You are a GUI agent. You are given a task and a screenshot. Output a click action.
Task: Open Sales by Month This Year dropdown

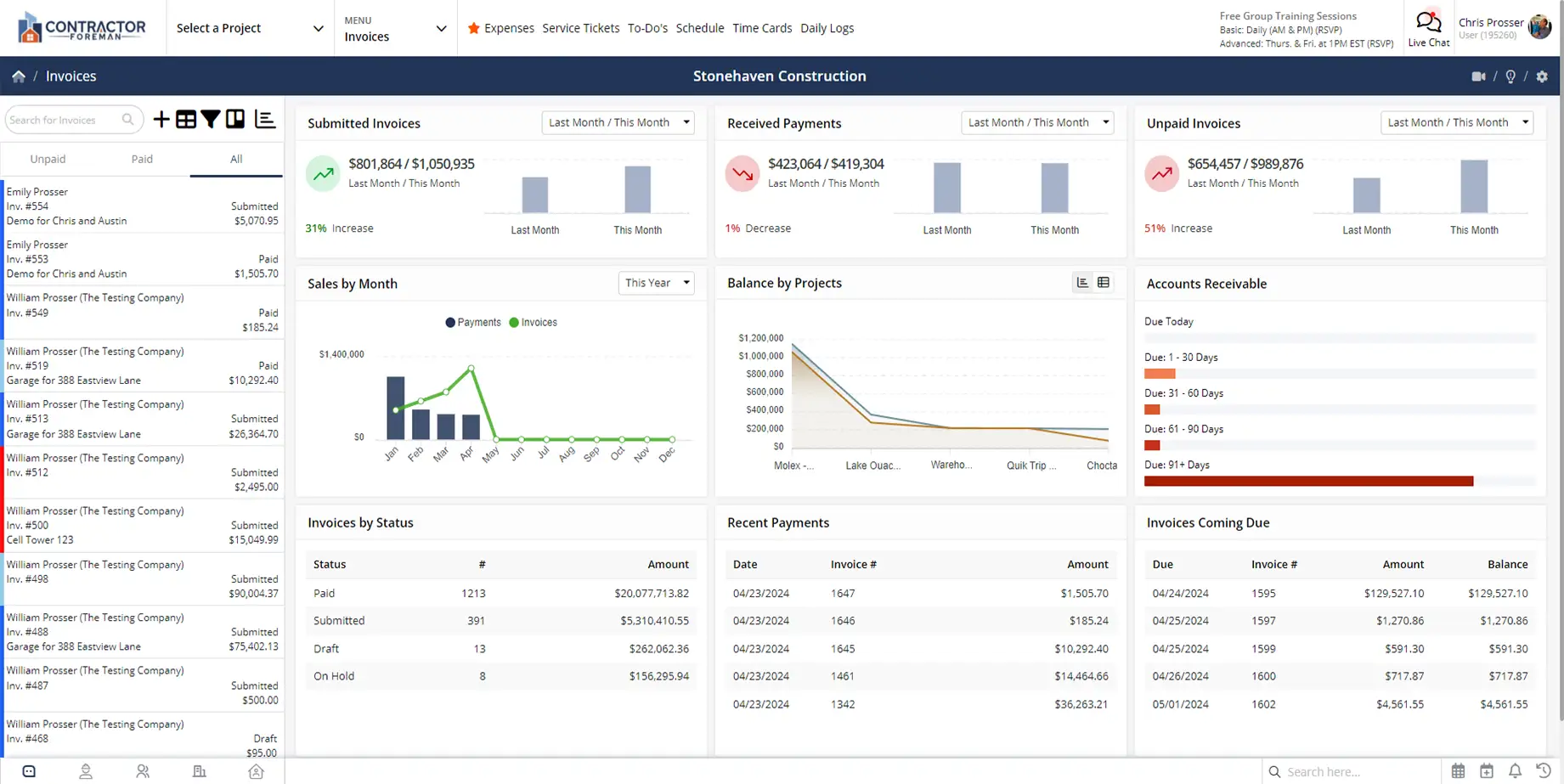(656, 283)
